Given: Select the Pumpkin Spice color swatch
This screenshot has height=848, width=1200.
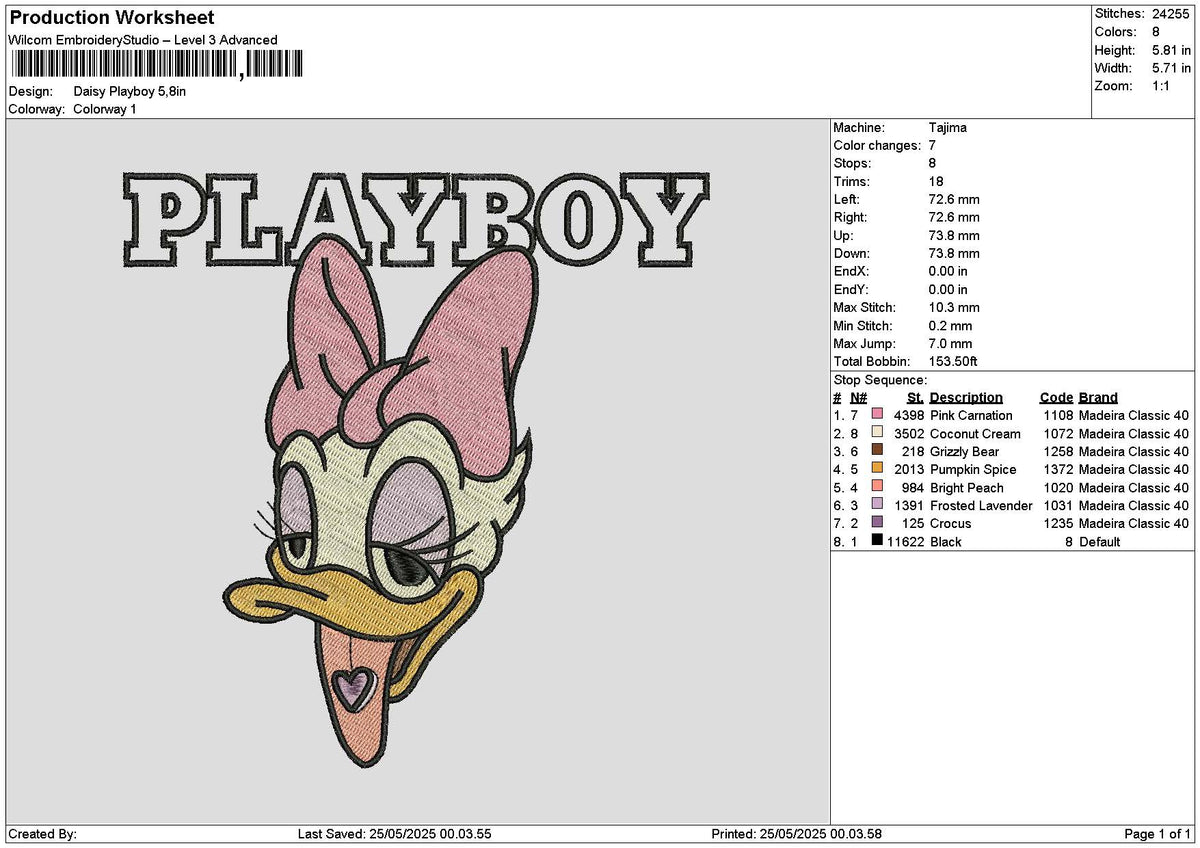Looking at the screenshot, I should (877, 469).
